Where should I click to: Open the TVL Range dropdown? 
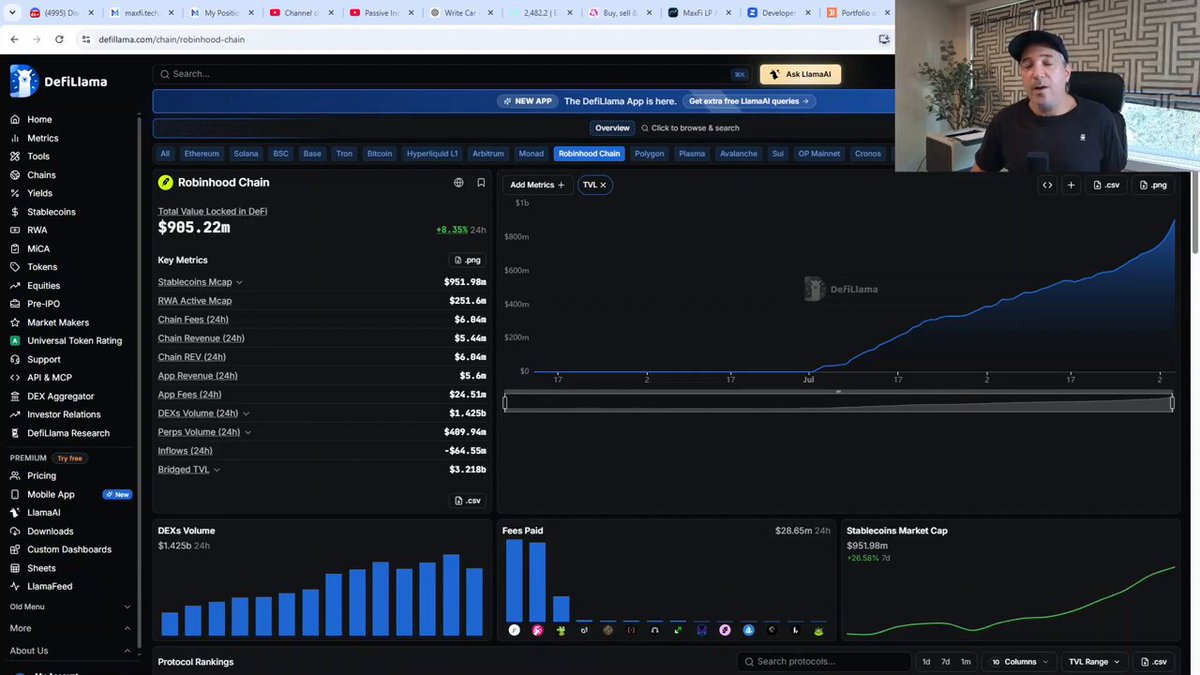[x=1094, y=662]
